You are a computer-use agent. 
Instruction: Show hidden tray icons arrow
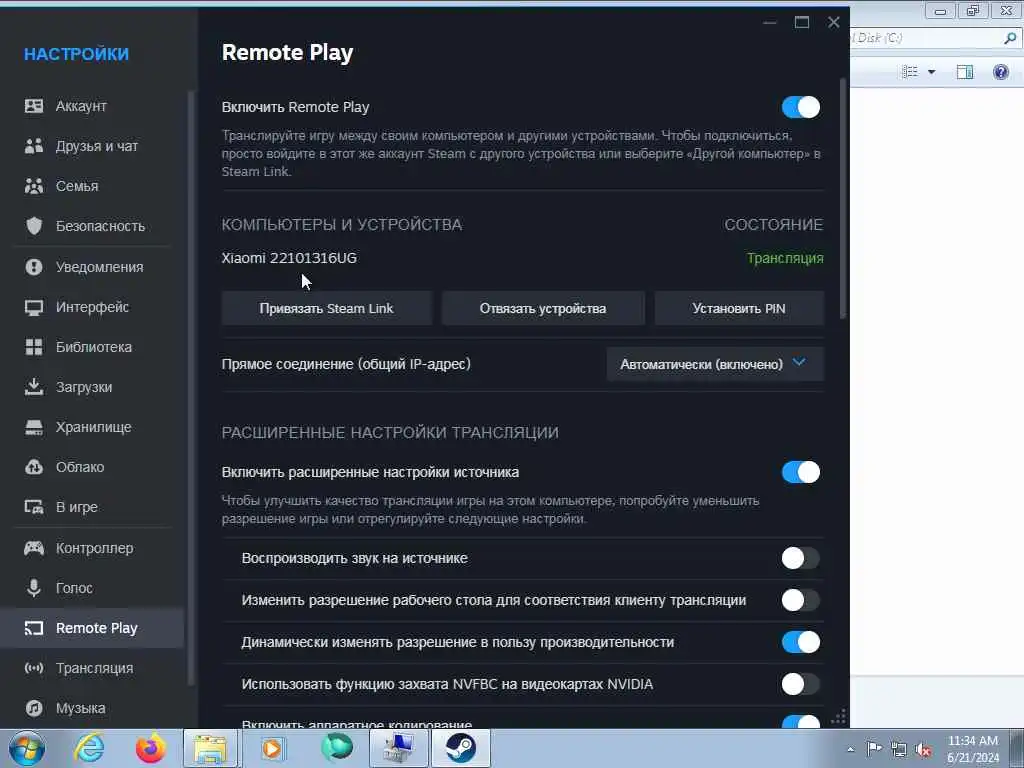pyautogui.click(x=850, y=750)
